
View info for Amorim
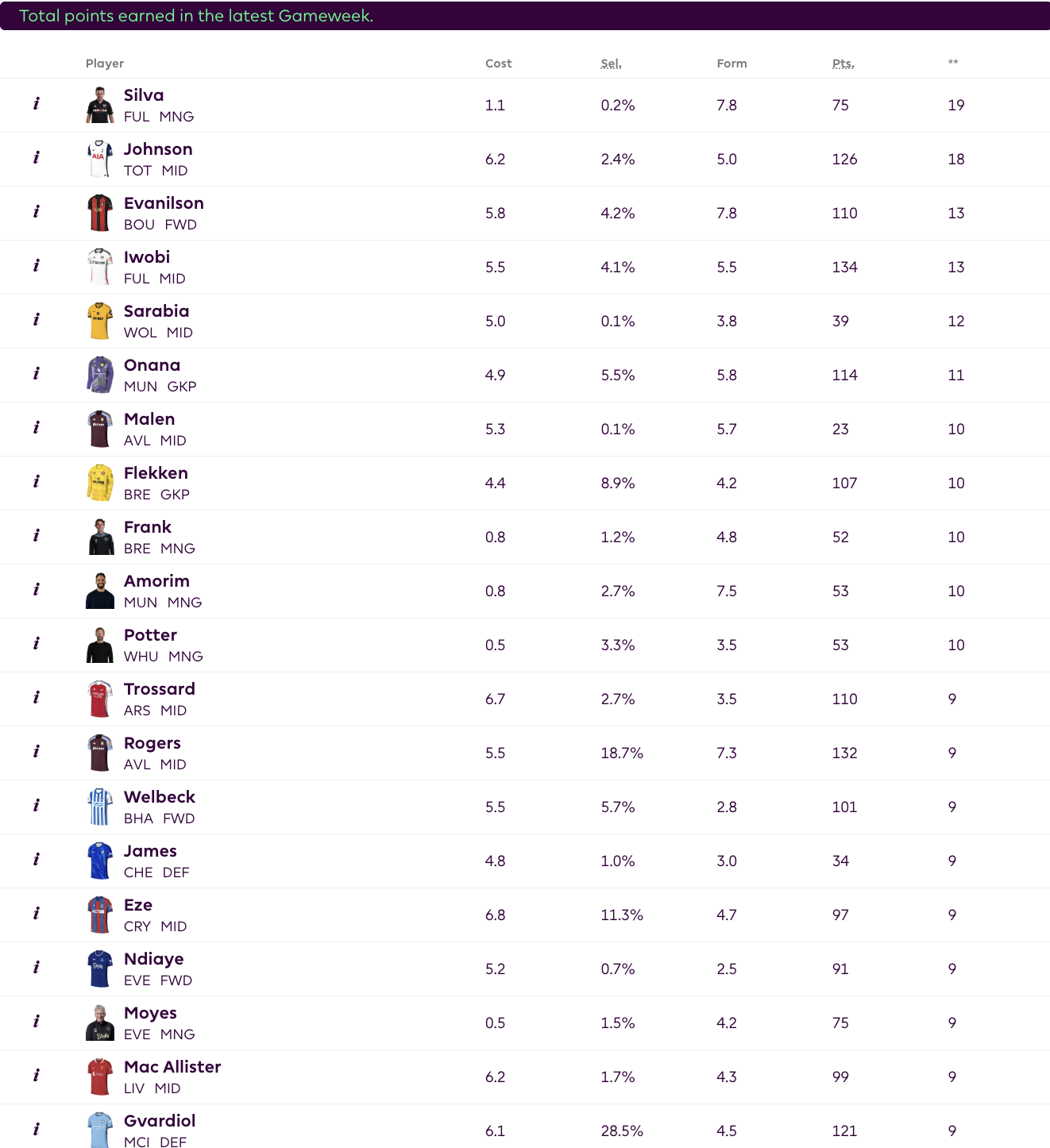point(36,590)
